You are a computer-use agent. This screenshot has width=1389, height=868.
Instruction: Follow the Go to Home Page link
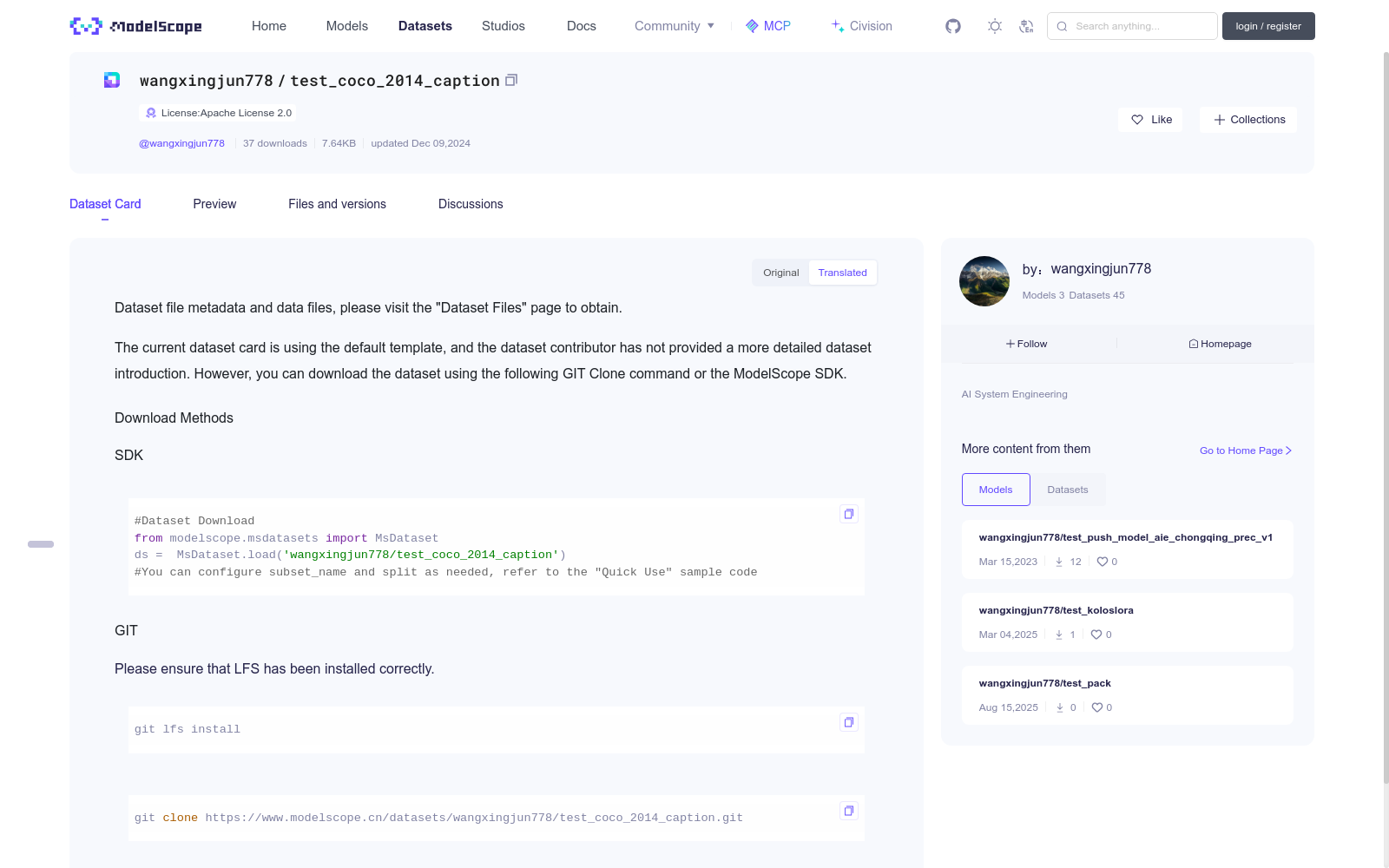(x=1246, y=450)
